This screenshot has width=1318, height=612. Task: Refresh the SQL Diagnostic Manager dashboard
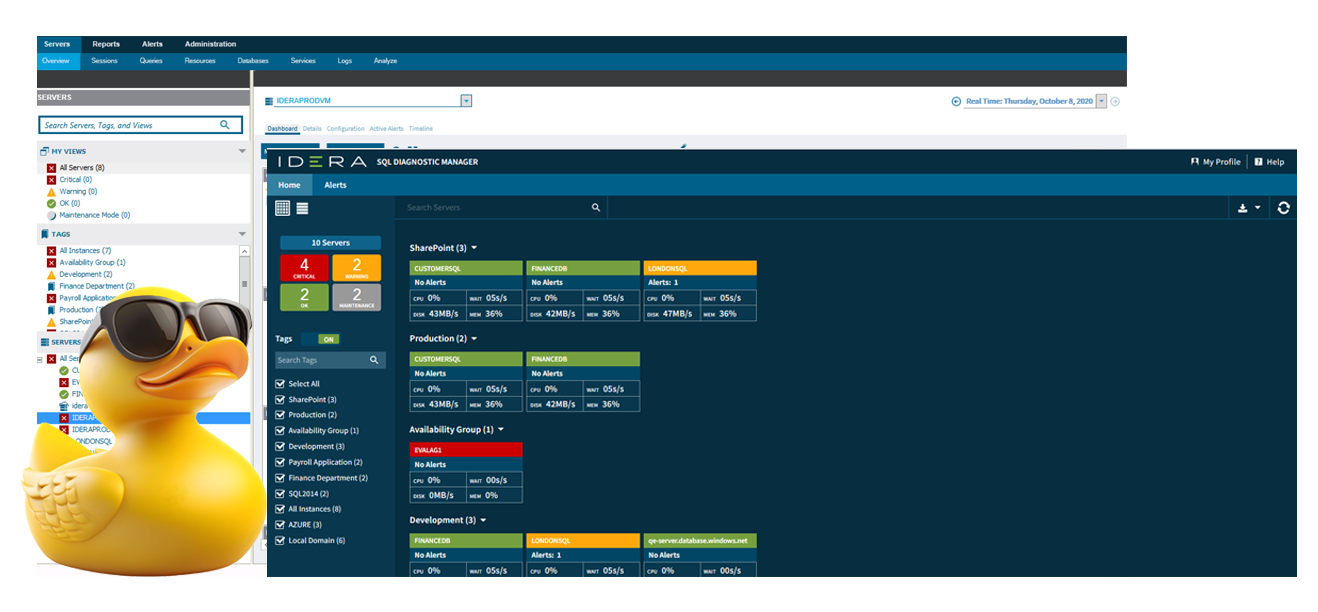tap(1284, 208)
